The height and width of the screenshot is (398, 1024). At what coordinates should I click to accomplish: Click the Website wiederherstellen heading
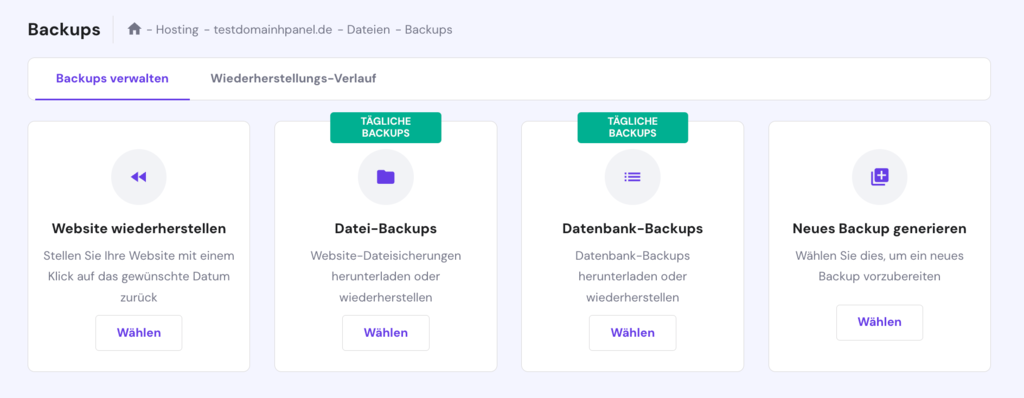(x=139, y=229)
